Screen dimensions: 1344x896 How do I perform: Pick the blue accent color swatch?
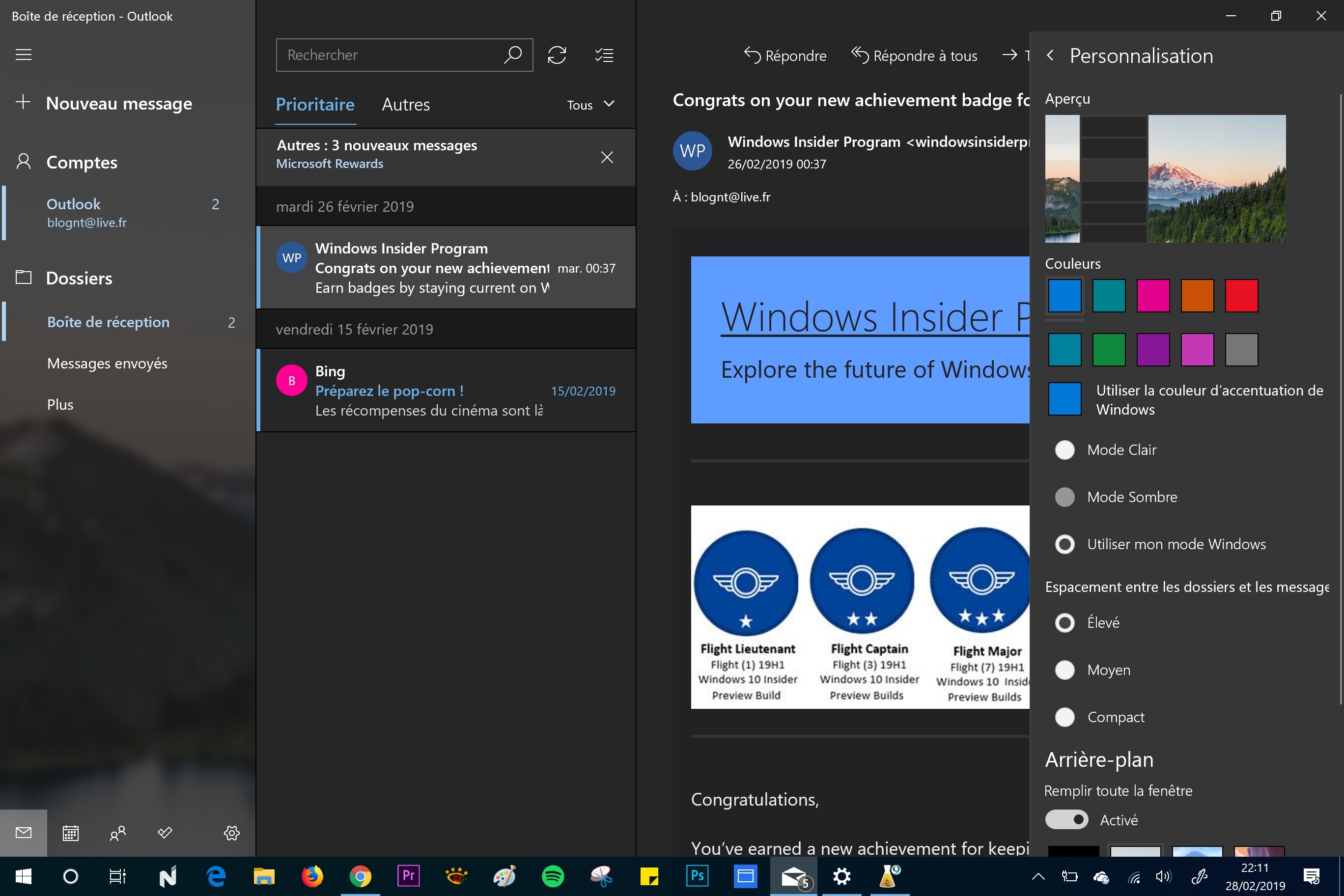click(x=1064, y=295)
